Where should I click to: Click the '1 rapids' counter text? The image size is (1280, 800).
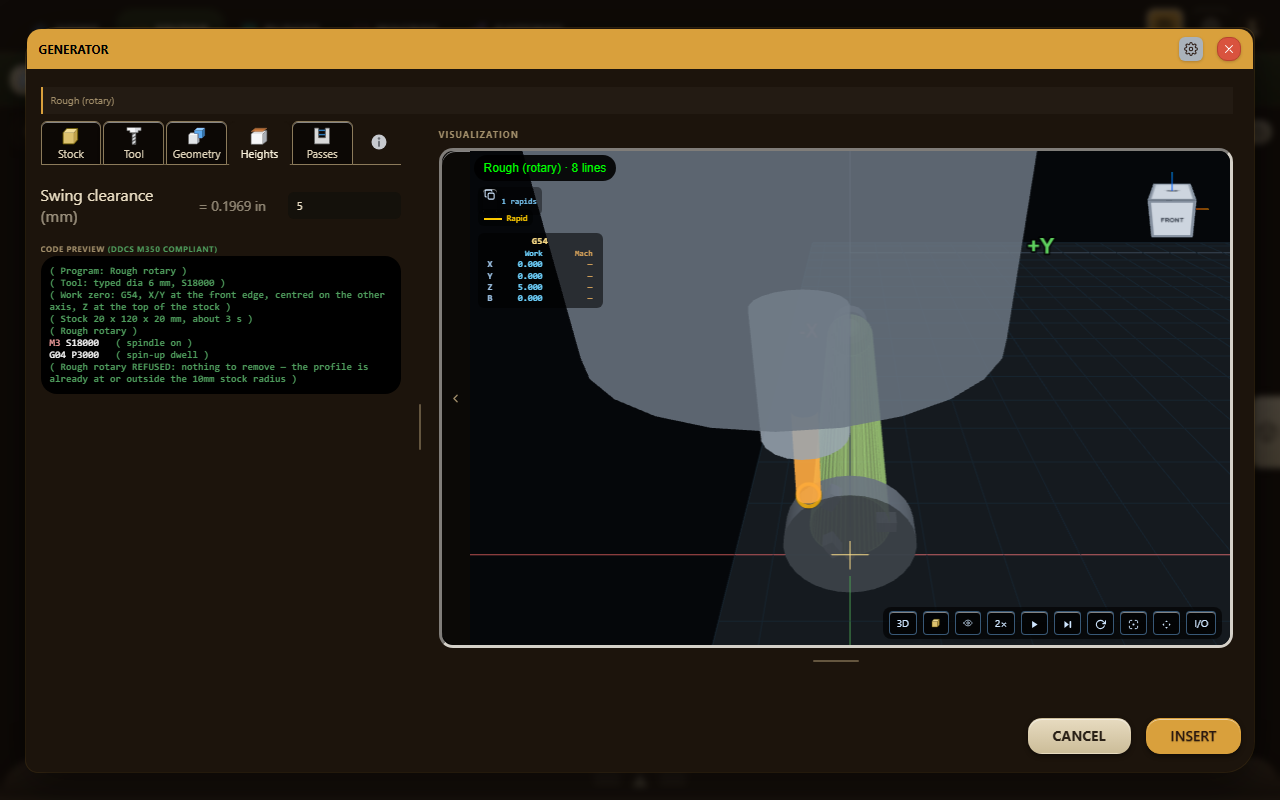(519, 202)
